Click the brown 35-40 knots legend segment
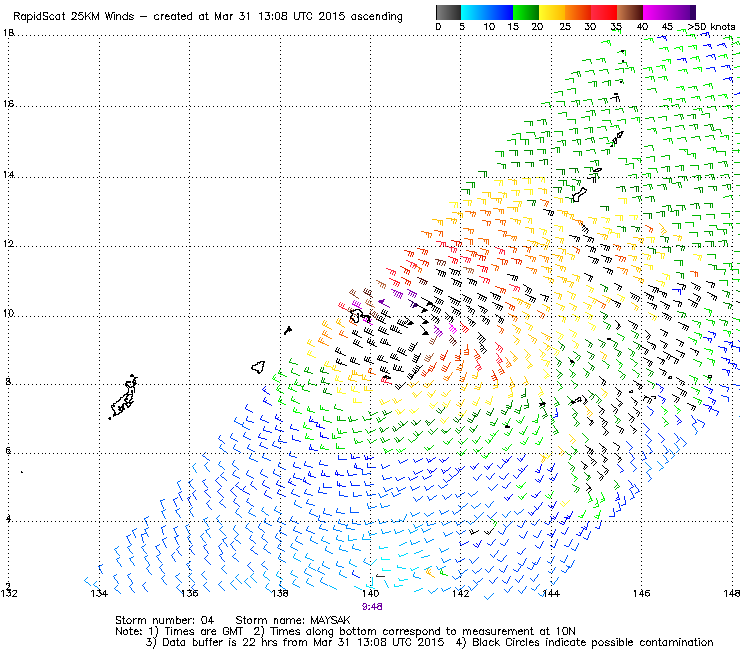This screenshot has height=650, width=740. tap(630, 12)
